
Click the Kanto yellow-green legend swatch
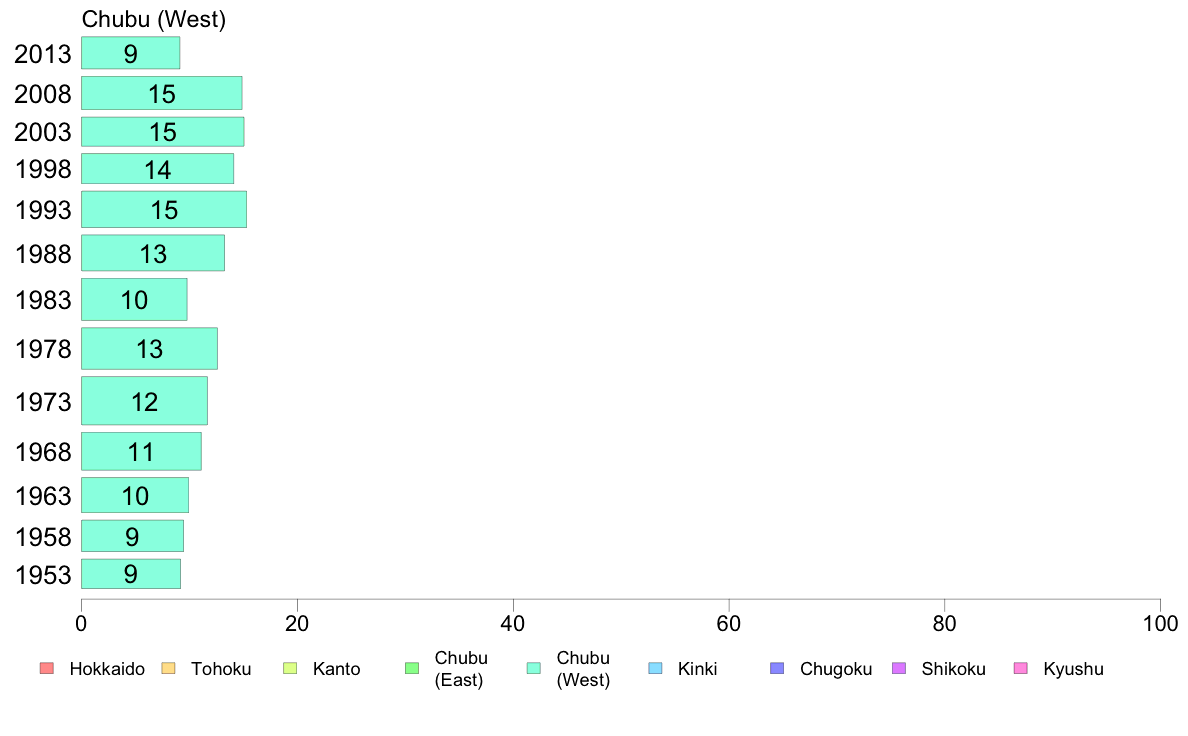(x=290, y=669)
